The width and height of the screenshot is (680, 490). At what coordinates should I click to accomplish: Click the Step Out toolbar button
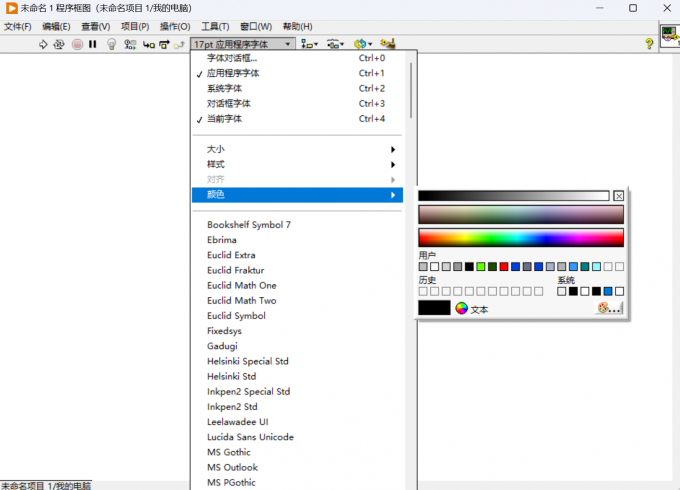click(179, 44)
